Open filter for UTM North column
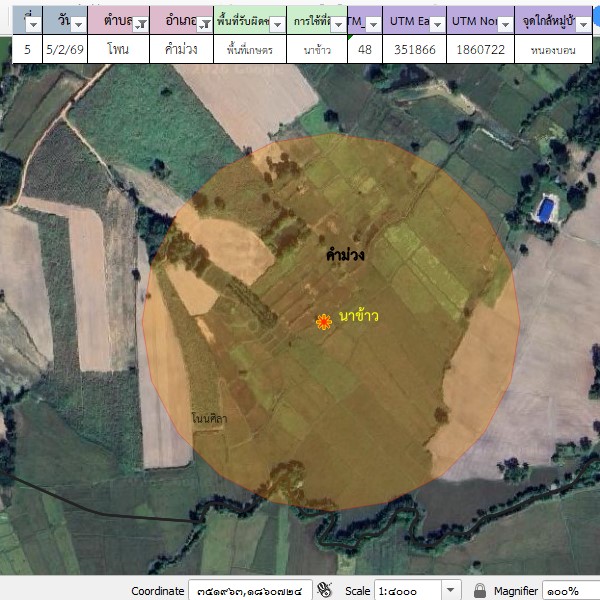The width and height of the screenshot is (600, 600). pos(506,23)
